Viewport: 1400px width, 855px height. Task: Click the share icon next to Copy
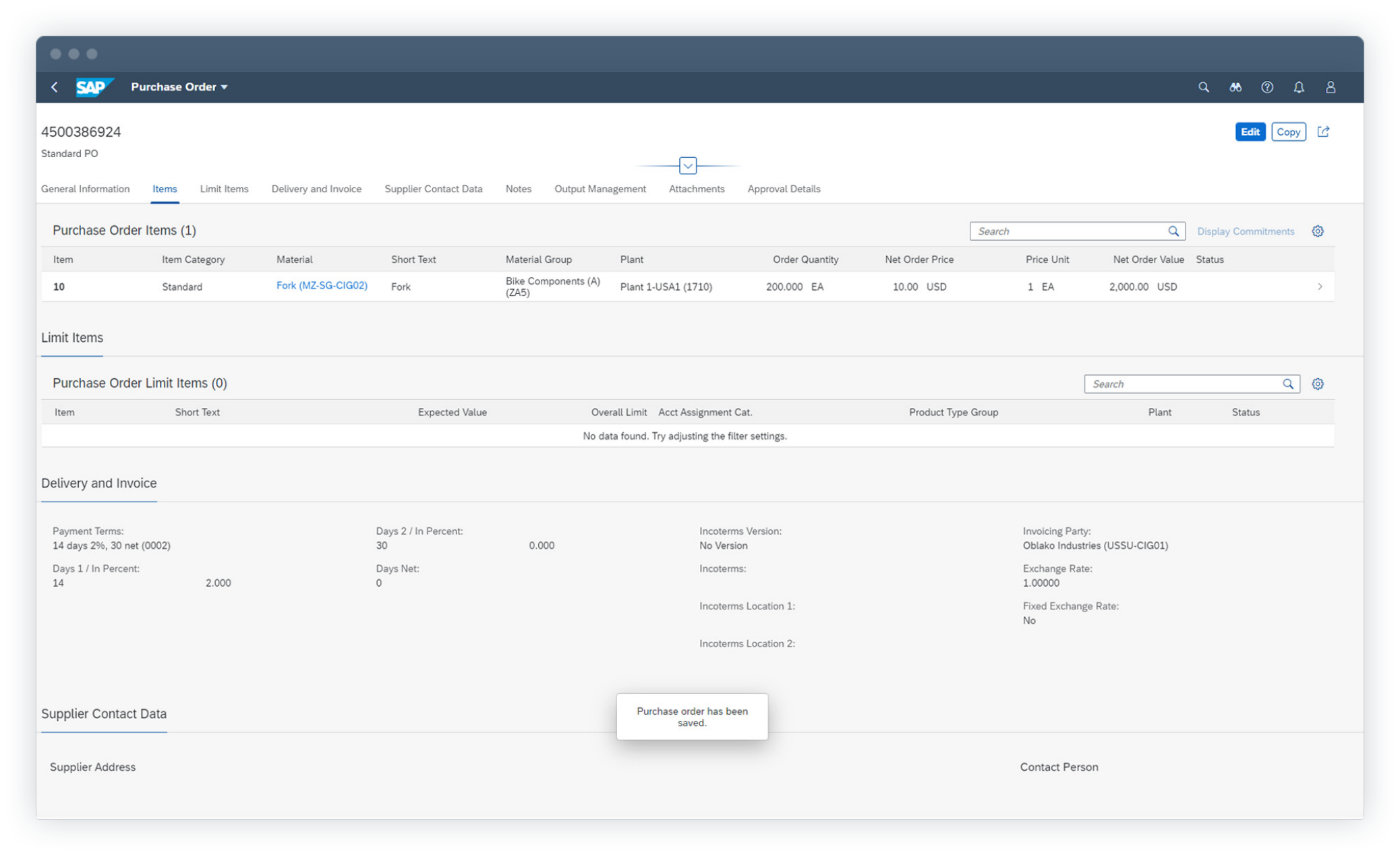click(1323, 131)
